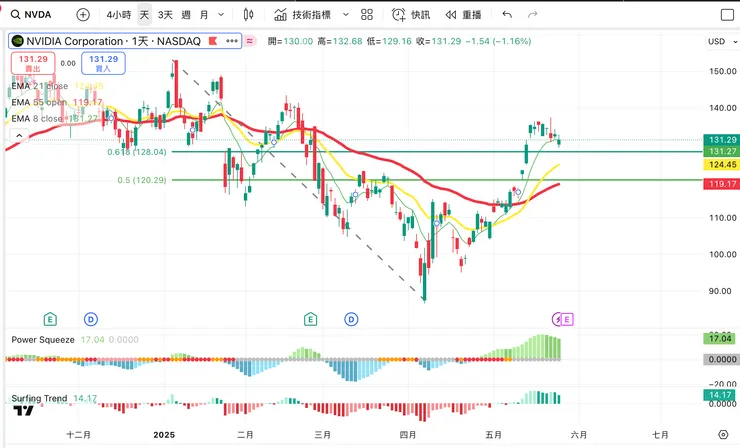
Task: Click the 131.29 賣出 sell button
Action: [x=33, y=63]
